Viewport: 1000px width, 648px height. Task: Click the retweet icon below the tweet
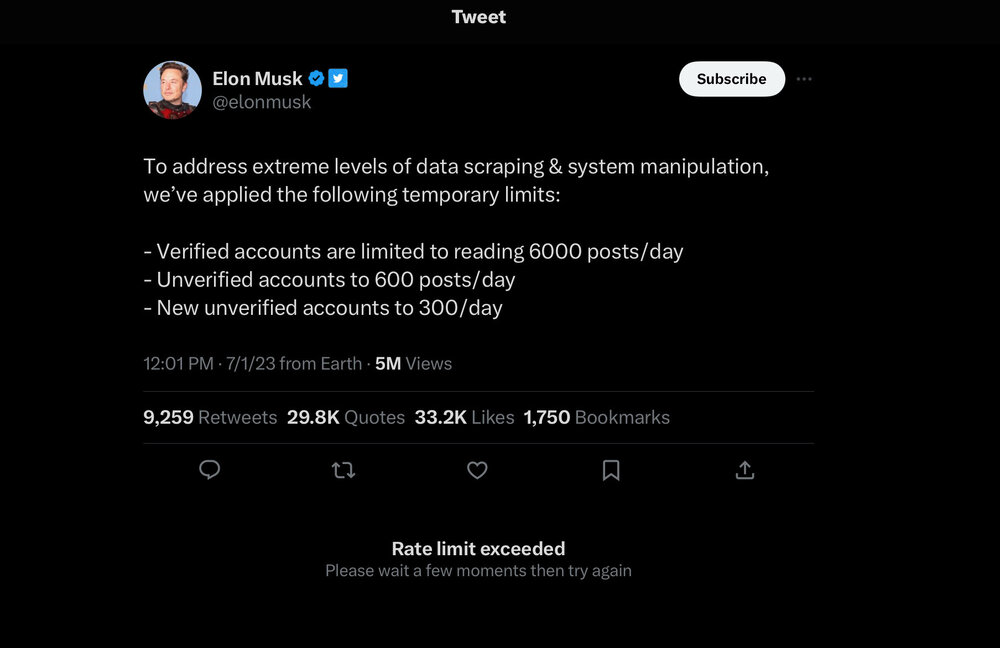pyautogui.click(x=343, y=470)
